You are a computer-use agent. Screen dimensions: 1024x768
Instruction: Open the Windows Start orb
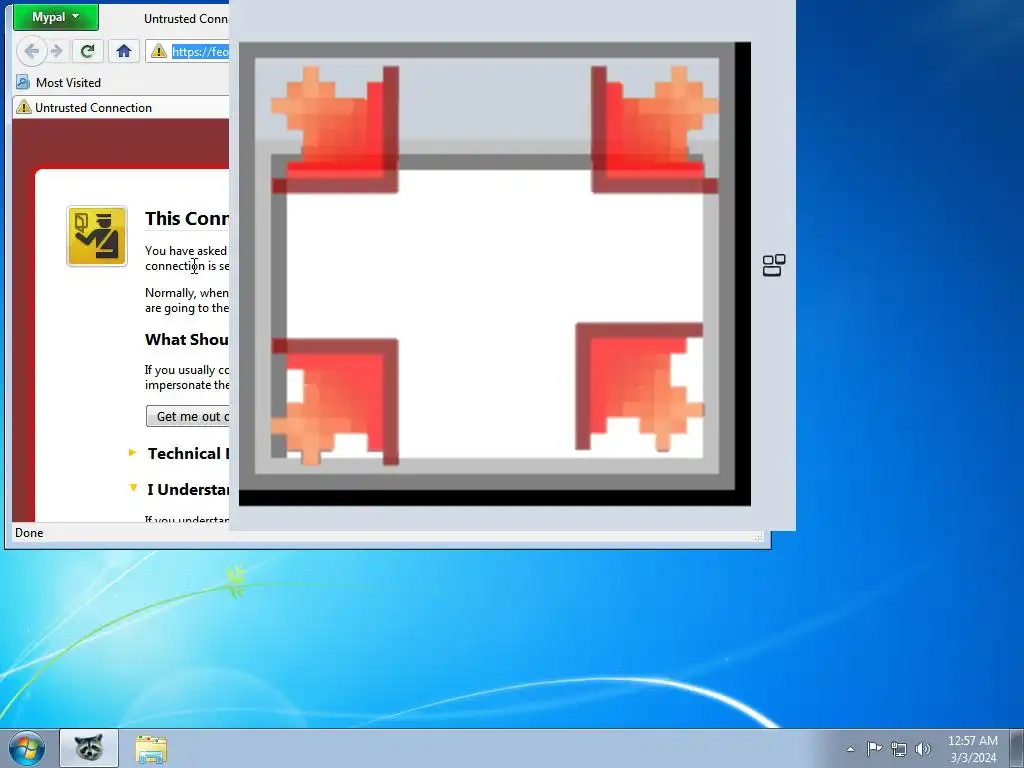coord(27,748)
